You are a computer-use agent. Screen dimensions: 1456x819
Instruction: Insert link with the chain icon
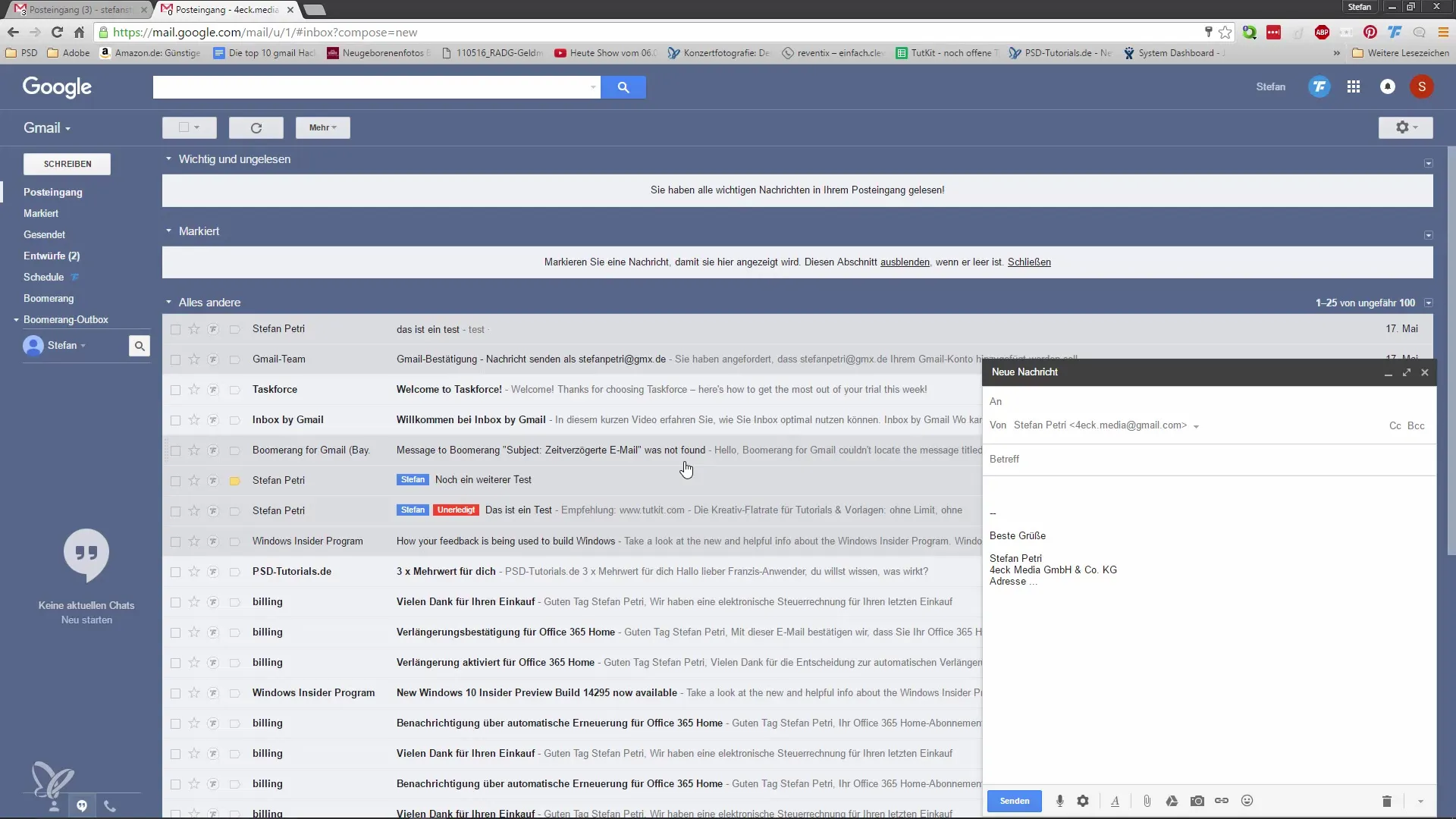click(x=1222, y=801)
